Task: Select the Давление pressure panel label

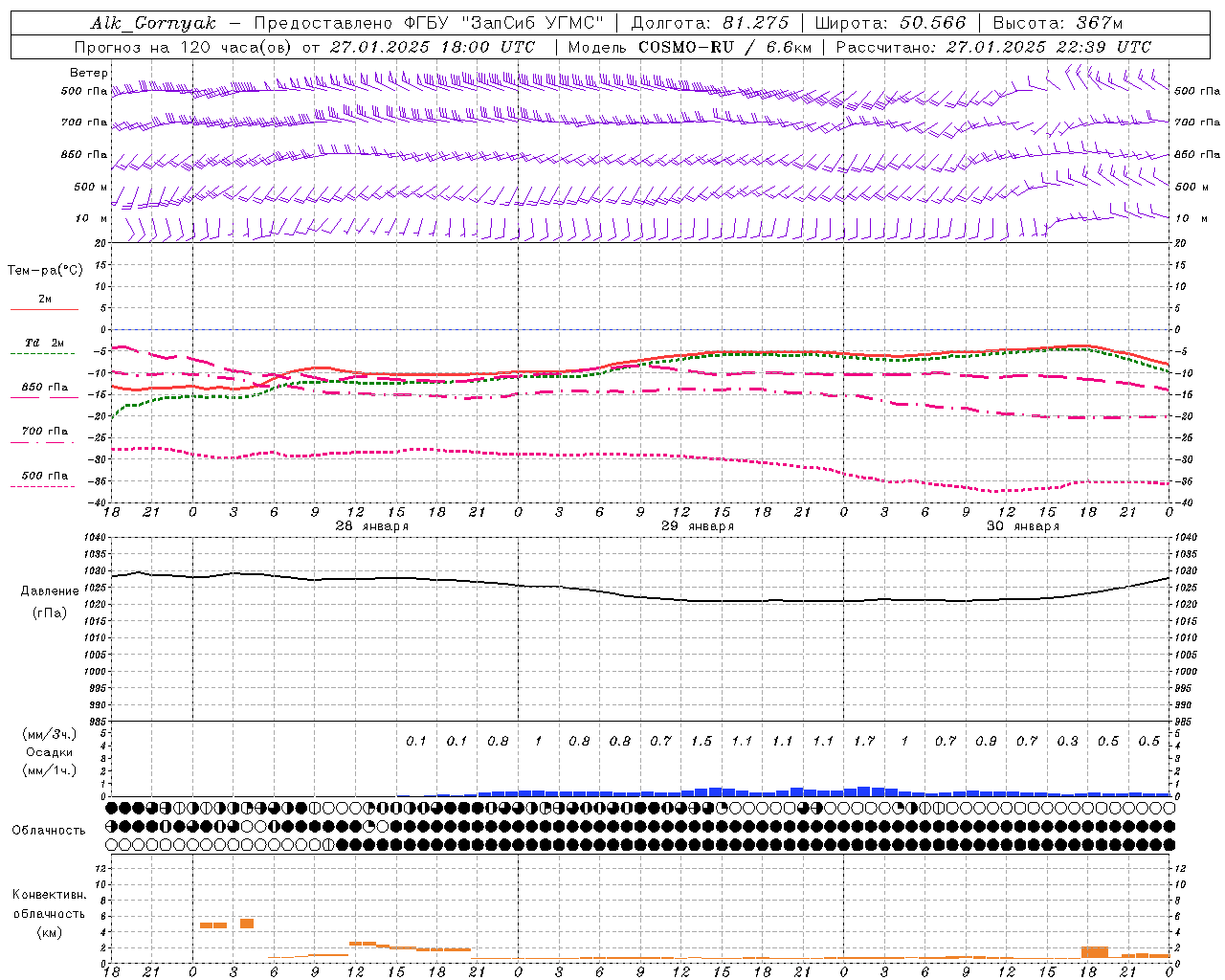Action: click(x=50, y=591)
